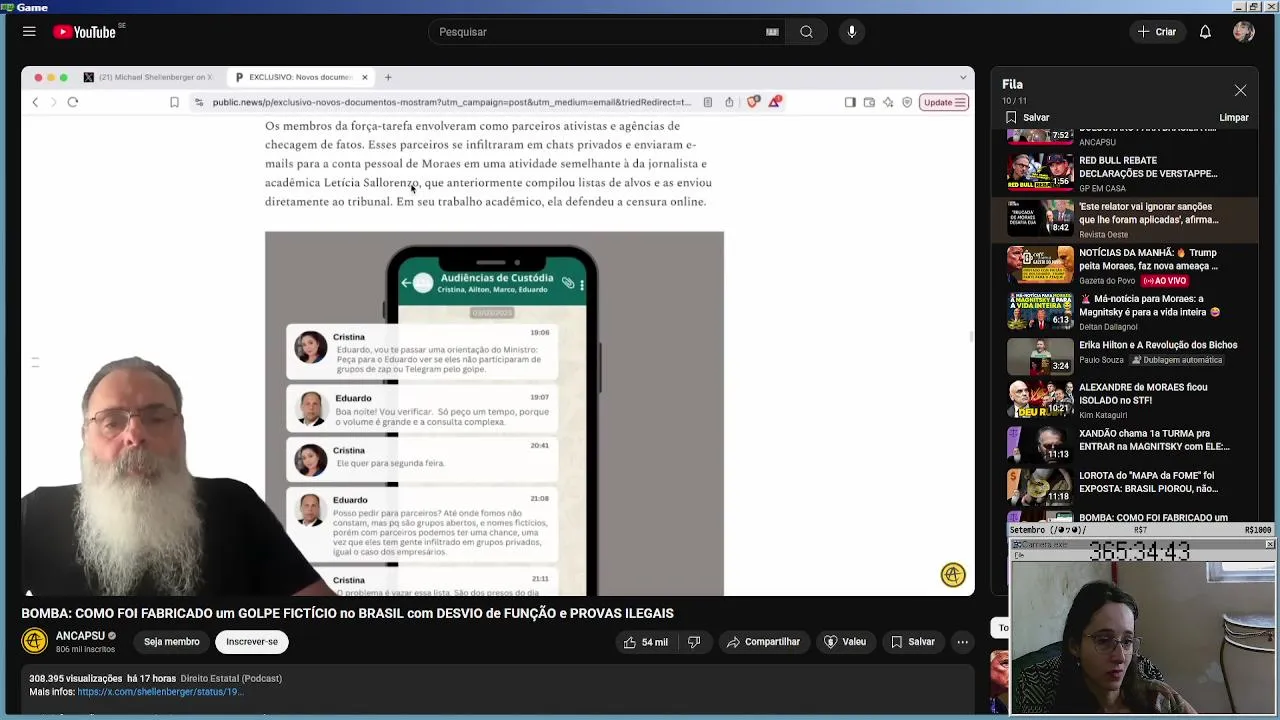Click 'Gazeta do Povo' channel name
This screenshot has width=1280, height=720.
click(x=1108, y=281)
